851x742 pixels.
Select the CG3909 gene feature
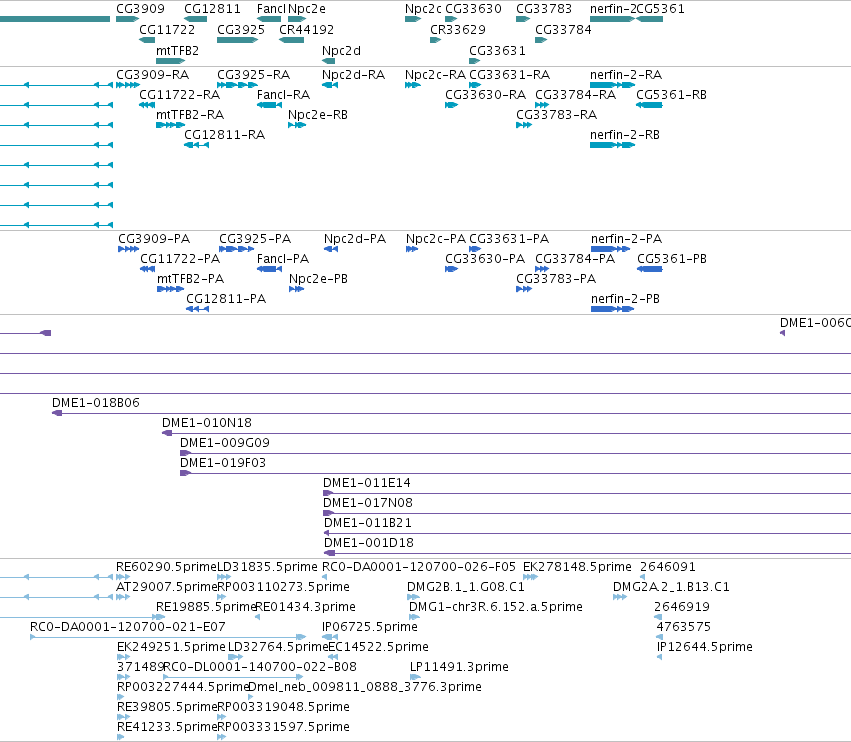(x=128, y=19)
